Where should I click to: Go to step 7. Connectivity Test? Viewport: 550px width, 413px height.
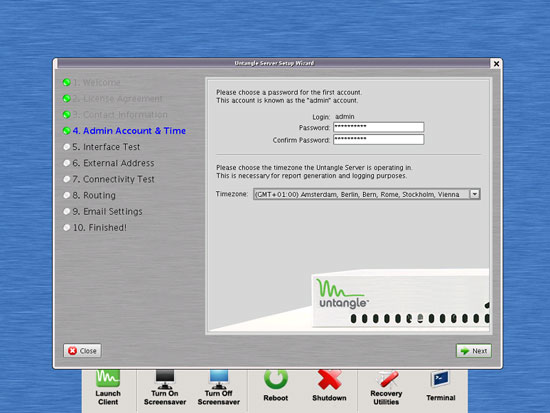coord(113,179)
